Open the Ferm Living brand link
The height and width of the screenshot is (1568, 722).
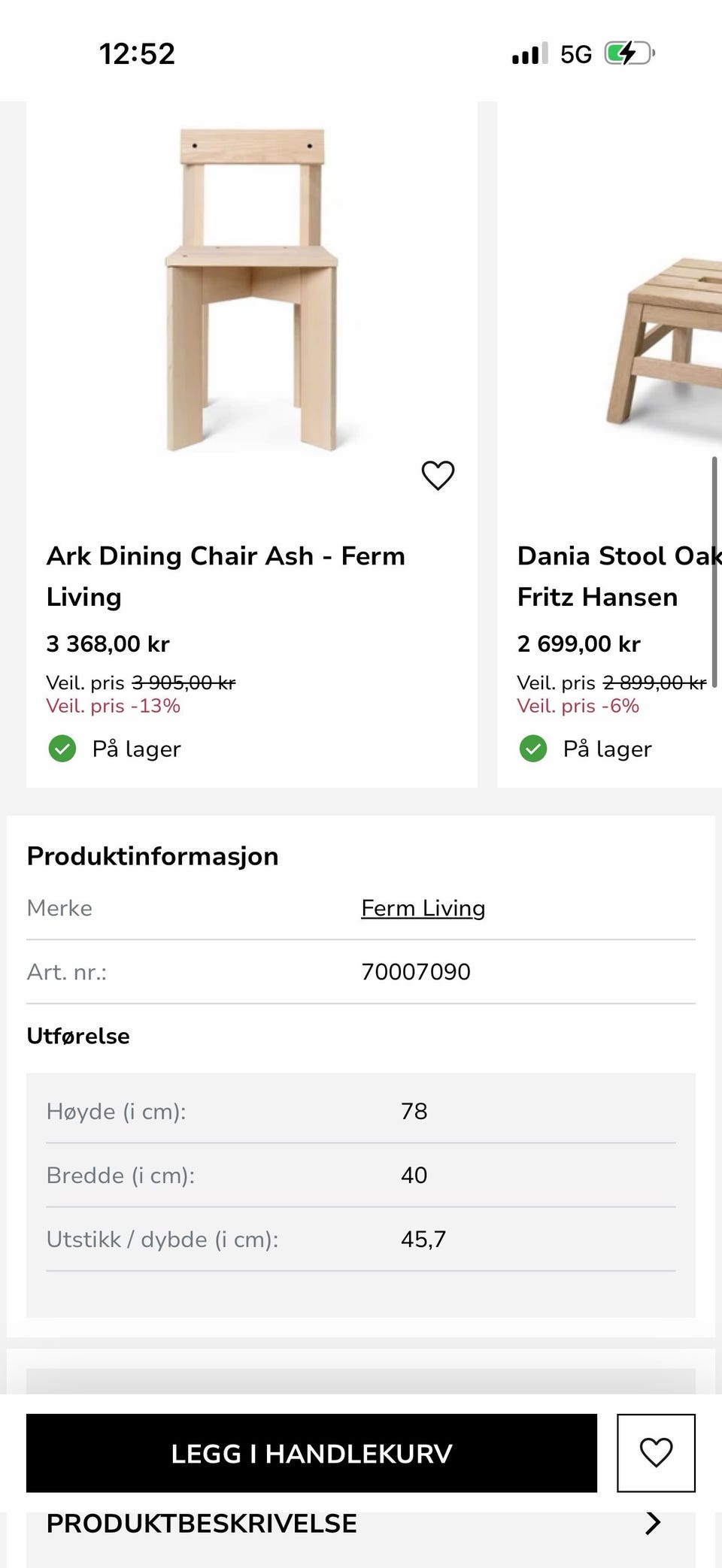(x=423, y=908)
